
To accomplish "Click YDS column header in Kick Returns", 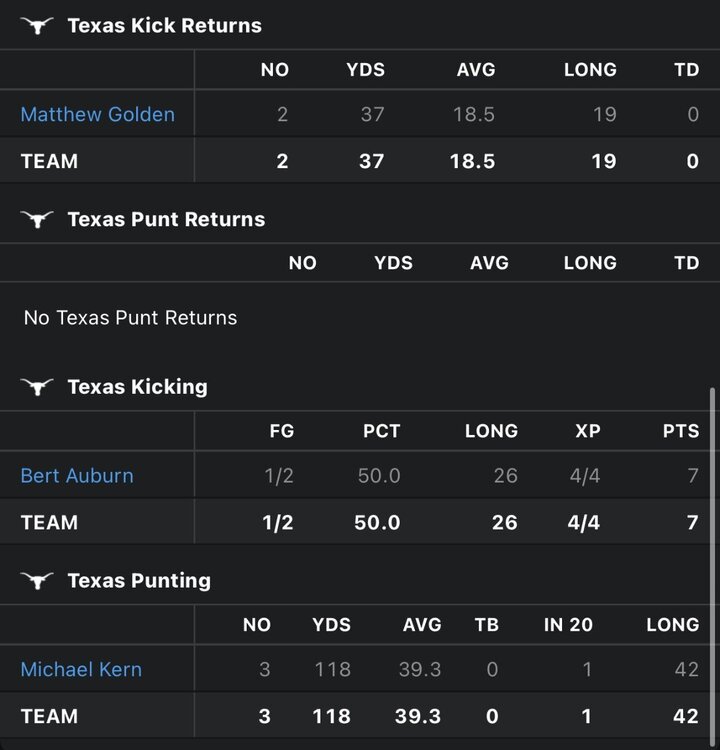I will tap(365, 70).
